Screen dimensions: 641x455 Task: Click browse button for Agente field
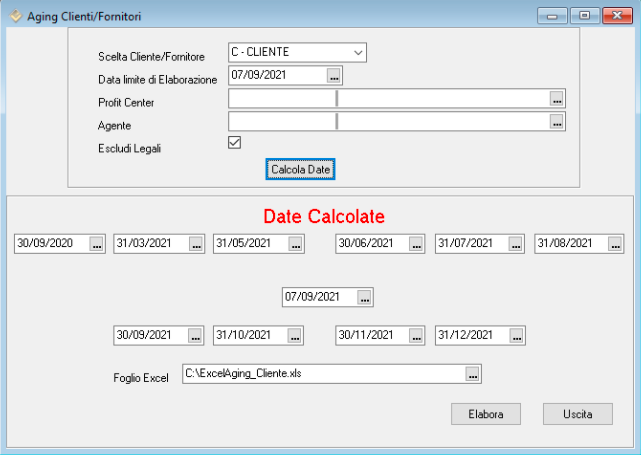tap(557, 121)
